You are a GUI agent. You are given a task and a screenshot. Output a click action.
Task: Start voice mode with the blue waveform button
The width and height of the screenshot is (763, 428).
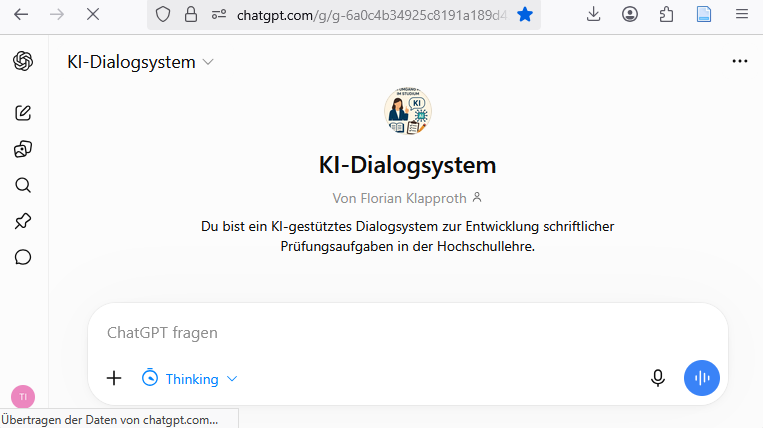(701, 378)
